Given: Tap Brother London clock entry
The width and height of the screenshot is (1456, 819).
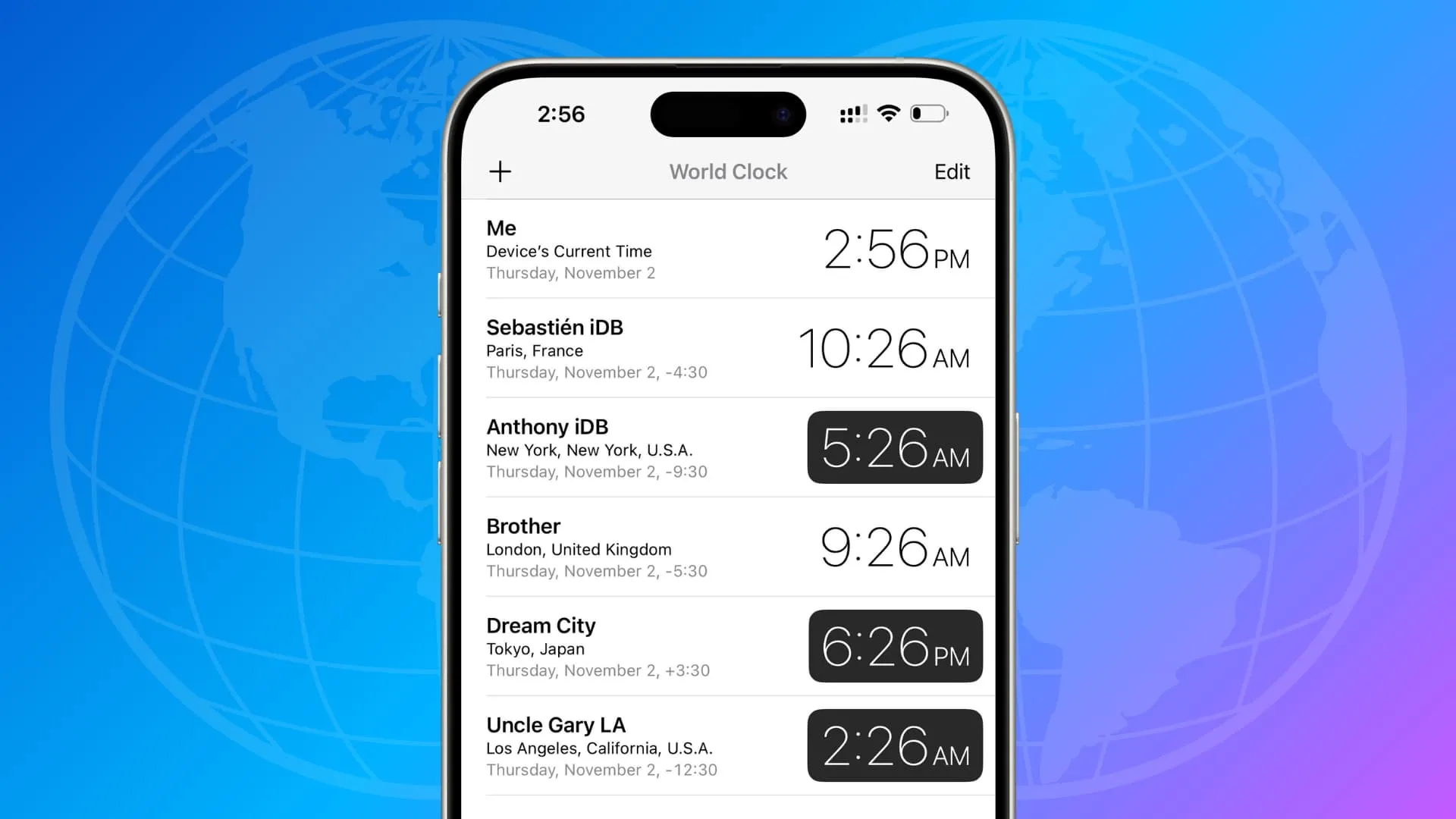Looking at the screenshot, I should click(728, 546).
